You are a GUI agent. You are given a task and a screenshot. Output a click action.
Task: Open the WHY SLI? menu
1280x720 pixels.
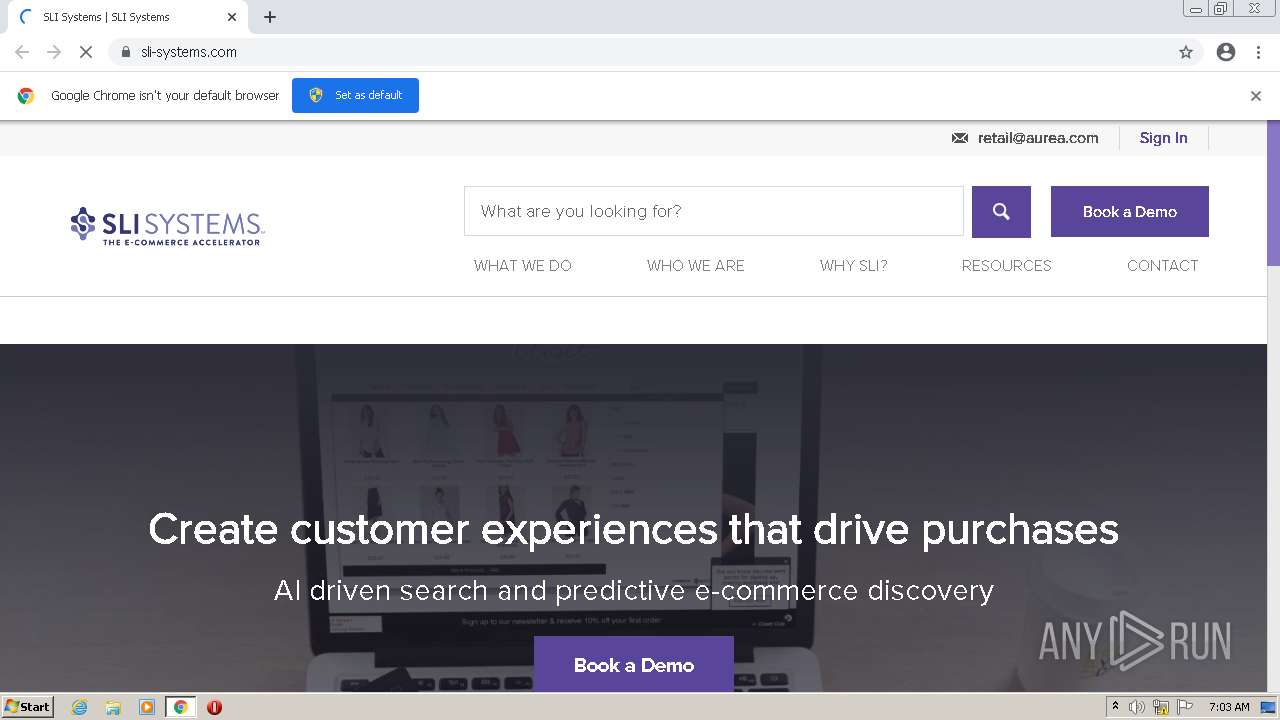pyautogui.click(x=854, y=265)
